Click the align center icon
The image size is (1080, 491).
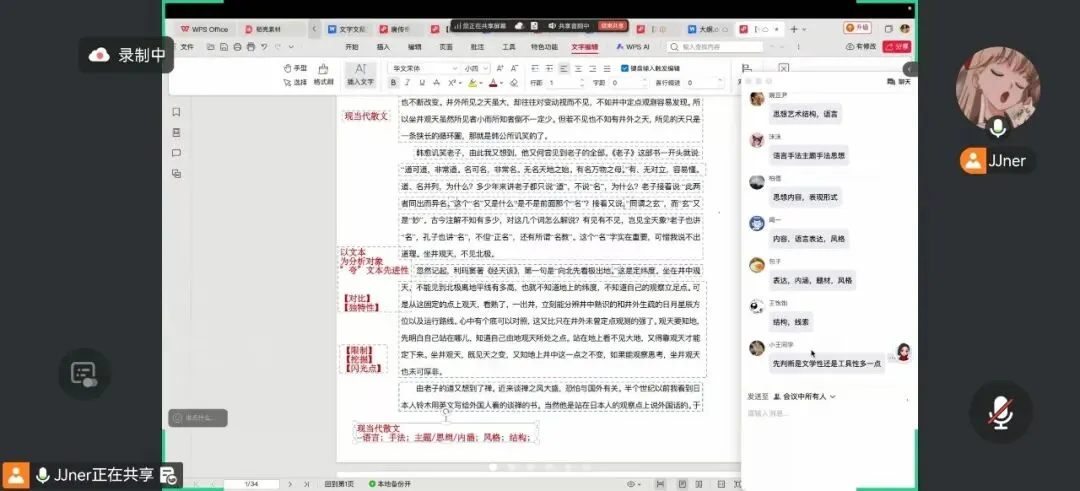point(579,68)
